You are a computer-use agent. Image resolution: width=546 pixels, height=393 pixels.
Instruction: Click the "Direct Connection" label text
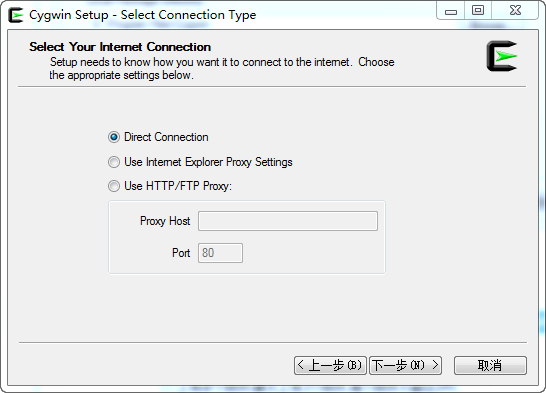coord(166,137)
